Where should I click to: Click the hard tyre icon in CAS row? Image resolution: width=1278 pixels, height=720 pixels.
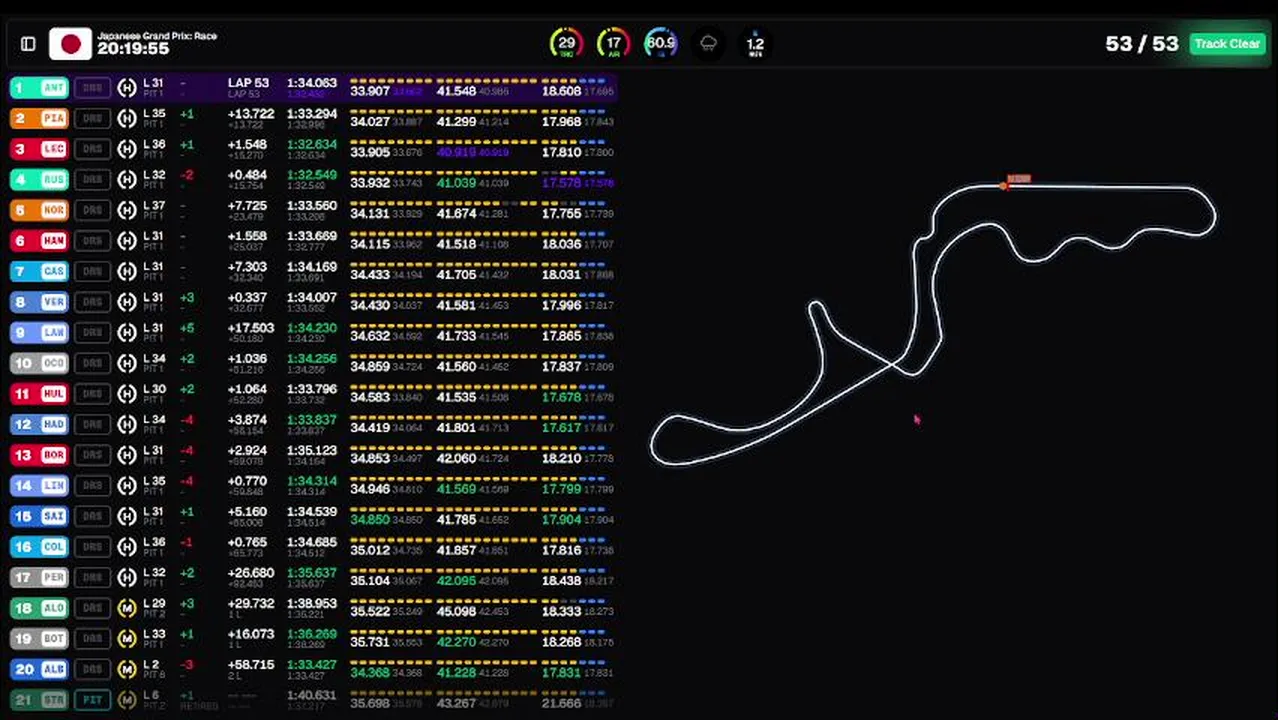[x=127, y=272]
